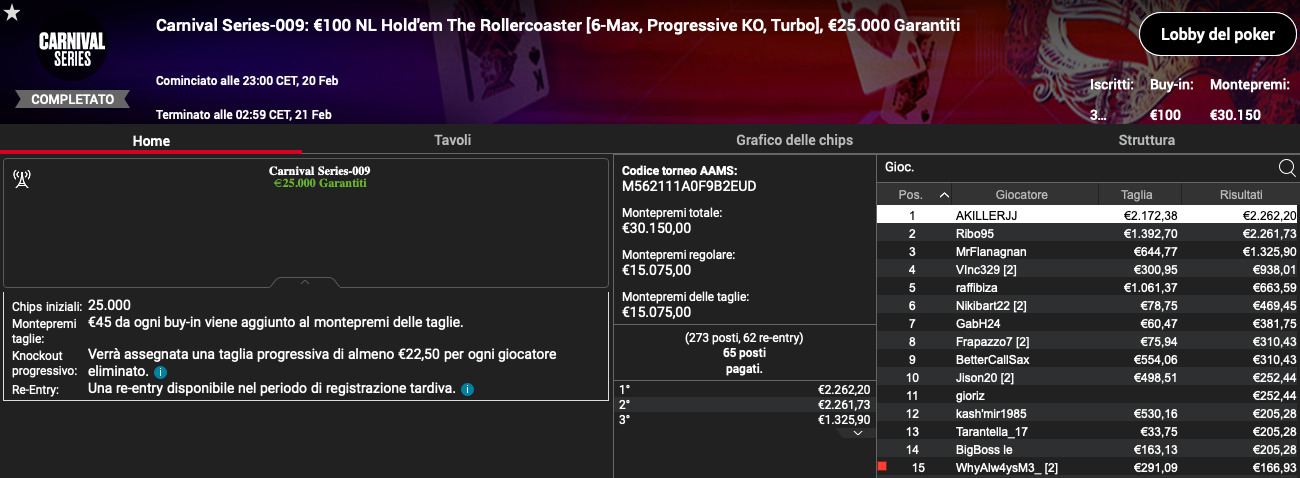Click the Gioc. search field
The height and width of the screenshot is (478, 1300).
click(1075, 167)
